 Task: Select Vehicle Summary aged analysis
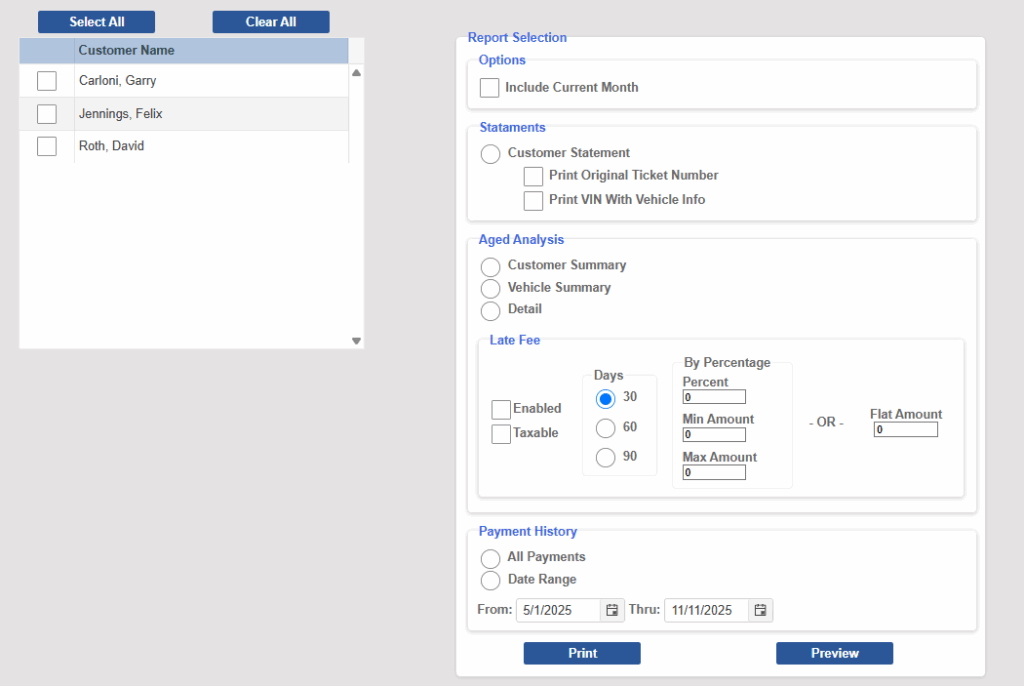coord(490,288)
